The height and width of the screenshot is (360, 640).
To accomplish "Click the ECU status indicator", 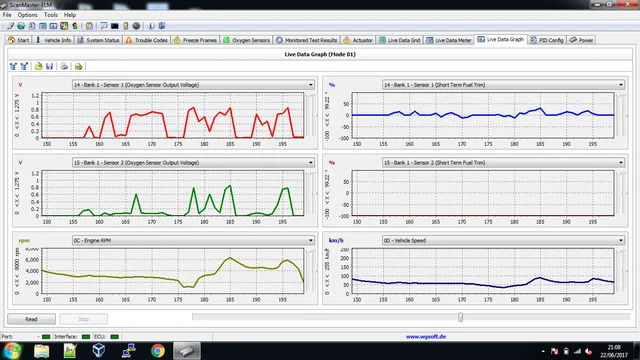I will [x=114, y=337].
